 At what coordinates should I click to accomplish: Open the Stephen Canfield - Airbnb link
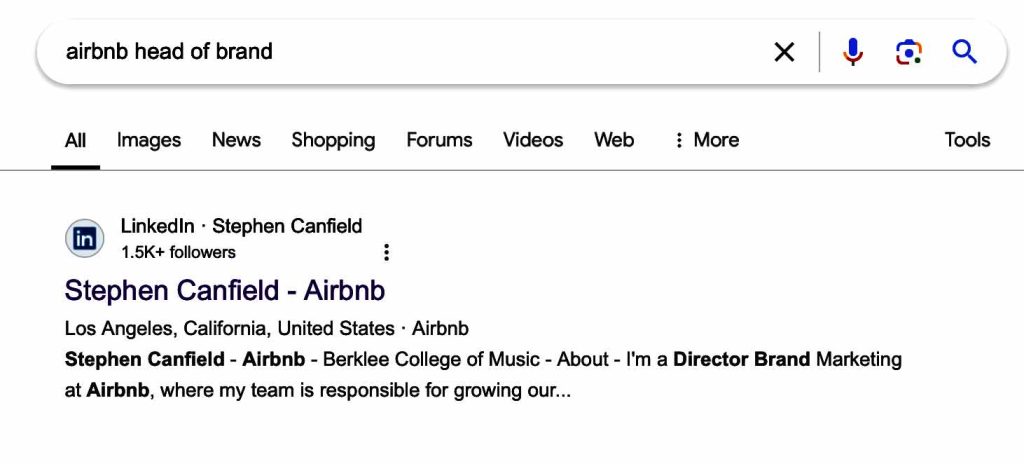(x=225, y=291)
